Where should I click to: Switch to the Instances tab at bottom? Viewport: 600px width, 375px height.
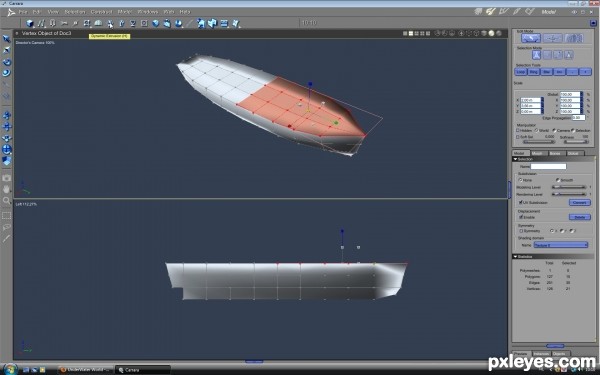tap(541, 354)
